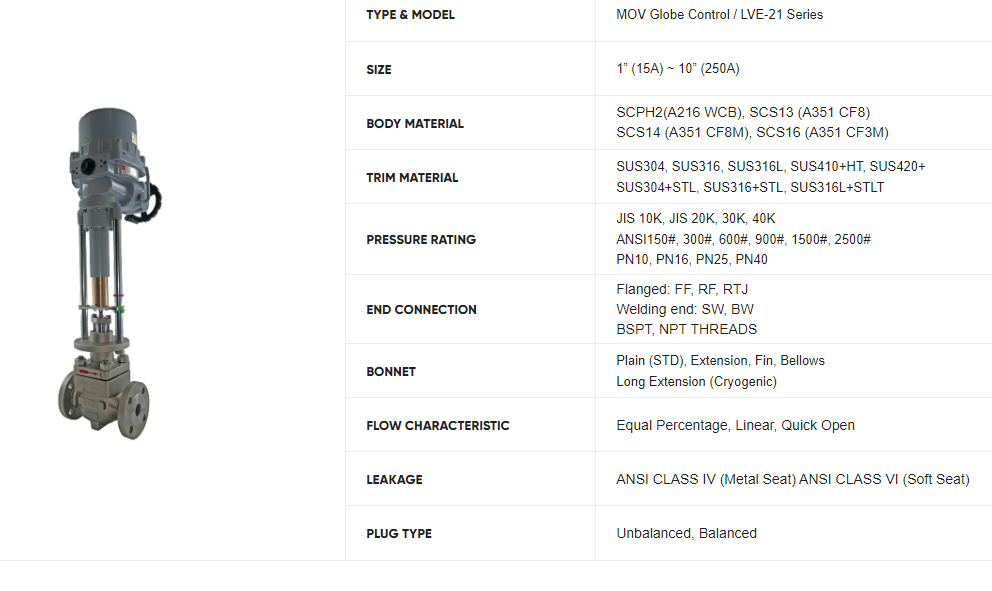
Task: Click the ANSI150#, 300#, 600# pressure rating line
Action: pos(743,239)
